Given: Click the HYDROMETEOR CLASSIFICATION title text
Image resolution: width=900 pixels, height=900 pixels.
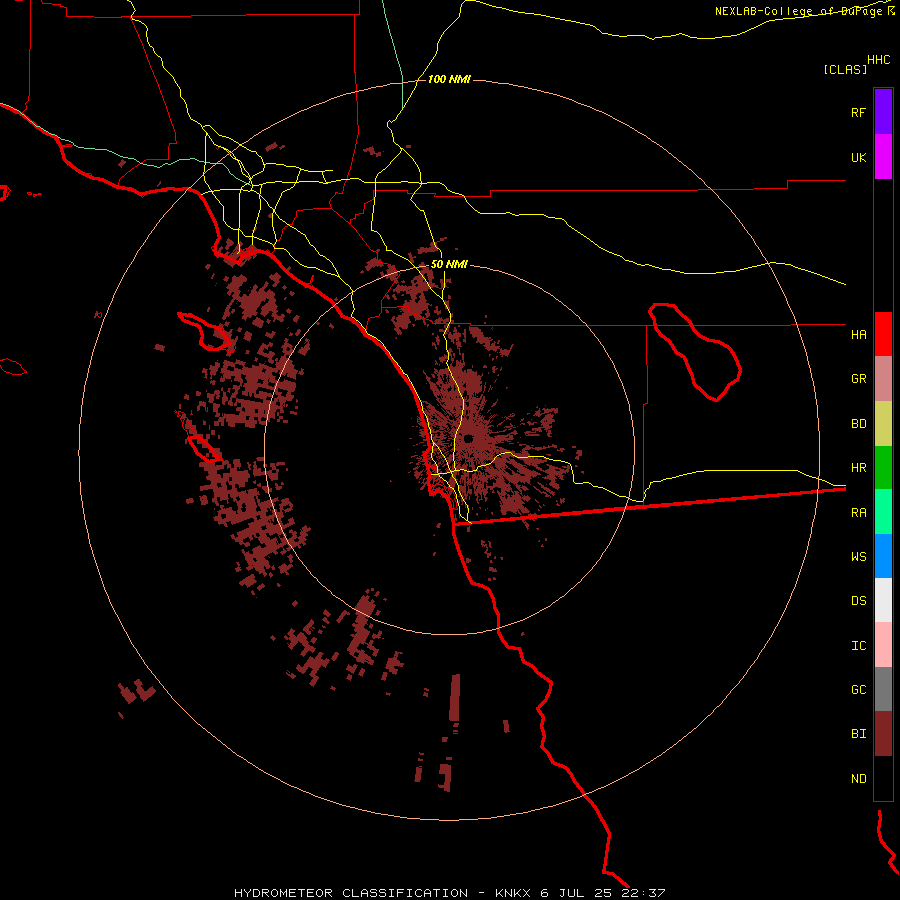Looking at the screenshot, I should point(351,893).
